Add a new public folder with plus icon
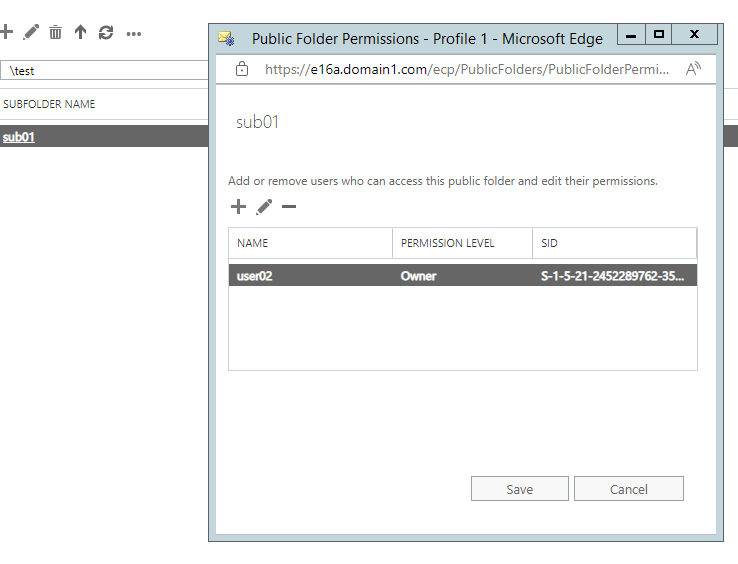 click(6, 32)
